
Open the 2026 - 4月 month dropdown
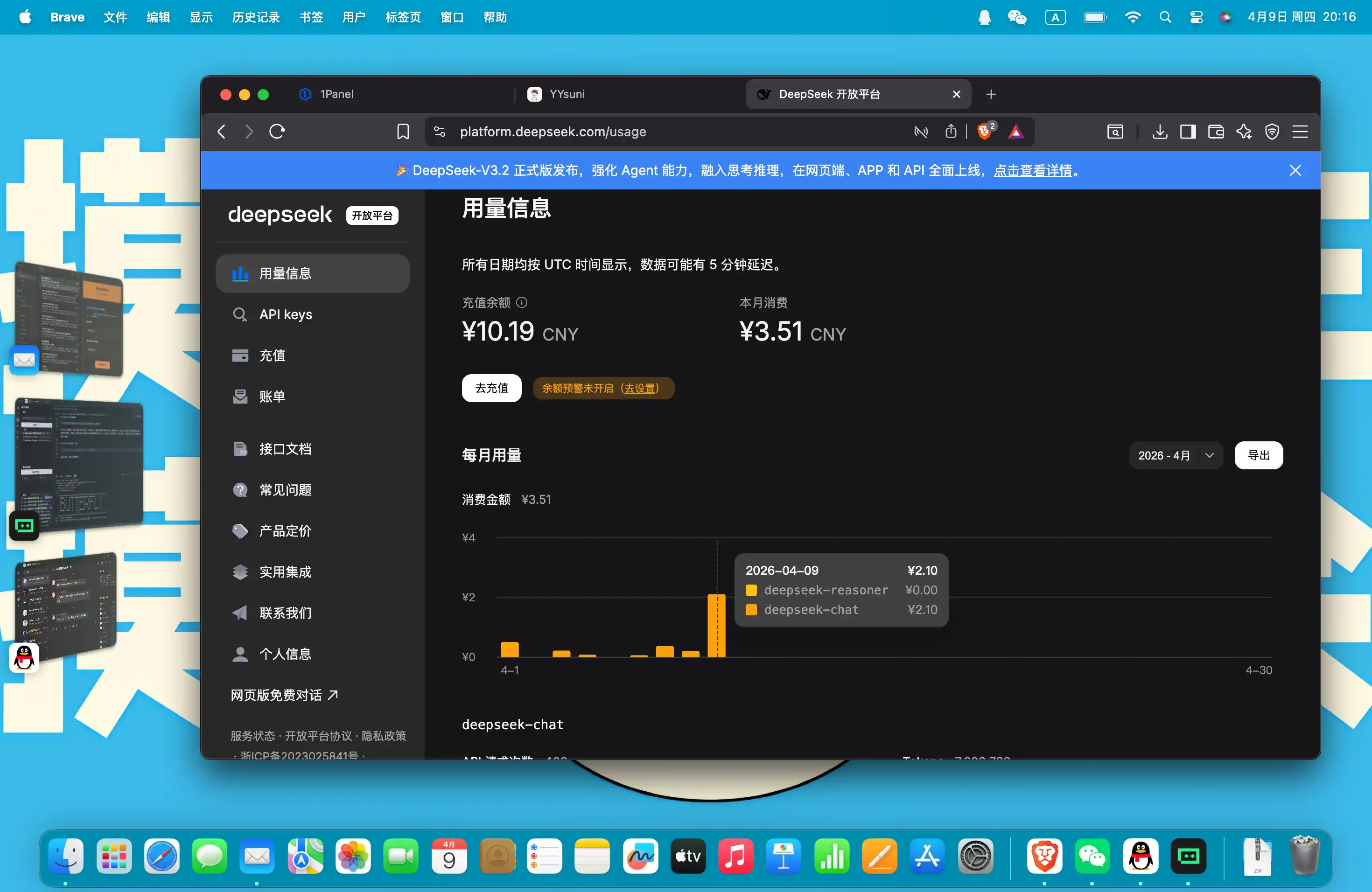[1176, 455]
